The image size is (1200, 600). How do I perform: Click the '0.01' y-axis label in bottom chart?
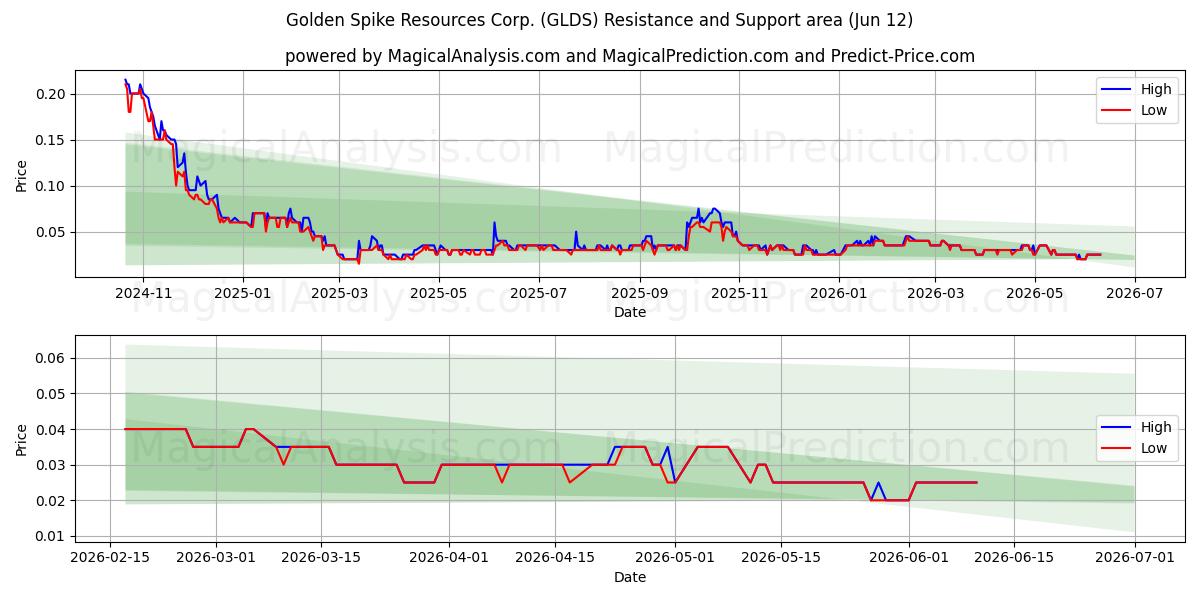pyautogui.click(x=52, y=536)
